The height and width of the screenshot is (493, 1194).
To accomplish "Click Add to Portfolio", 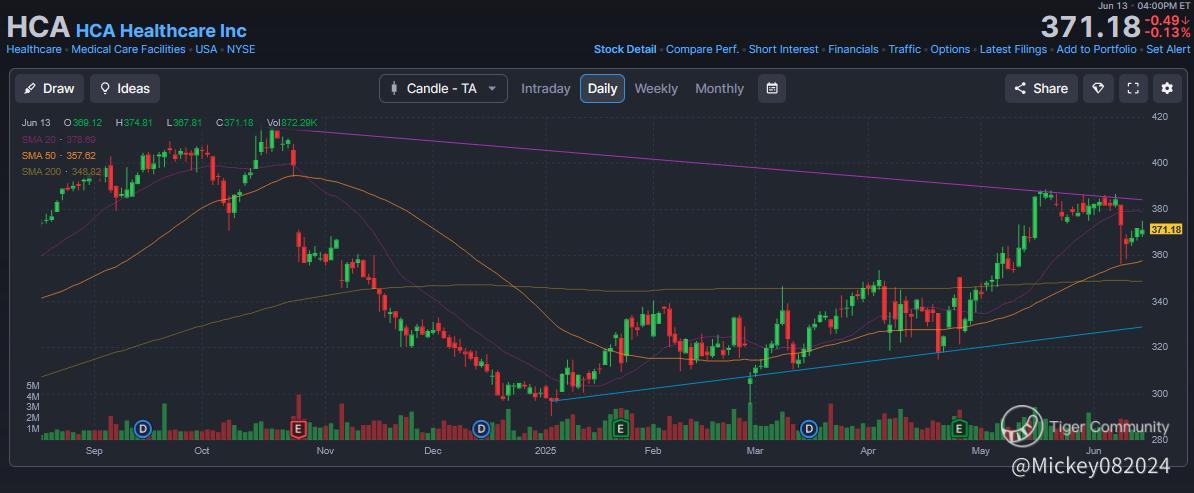I will coord(1097,49).
